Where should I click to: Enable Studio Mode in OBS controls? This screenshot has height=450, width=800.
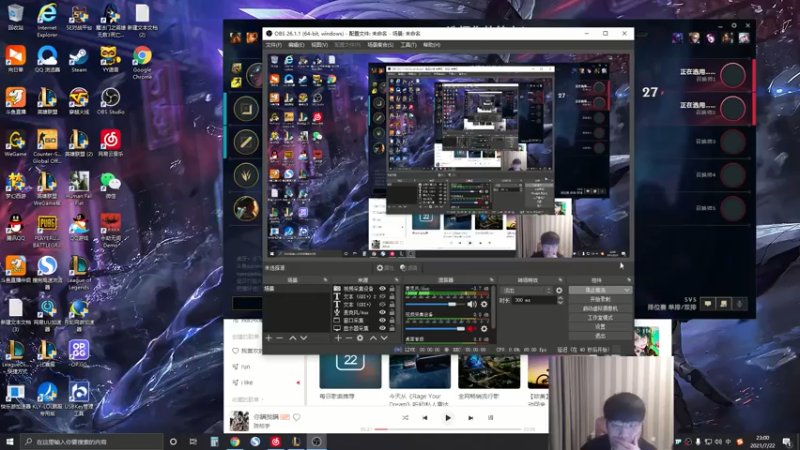(x=600, y=318)
